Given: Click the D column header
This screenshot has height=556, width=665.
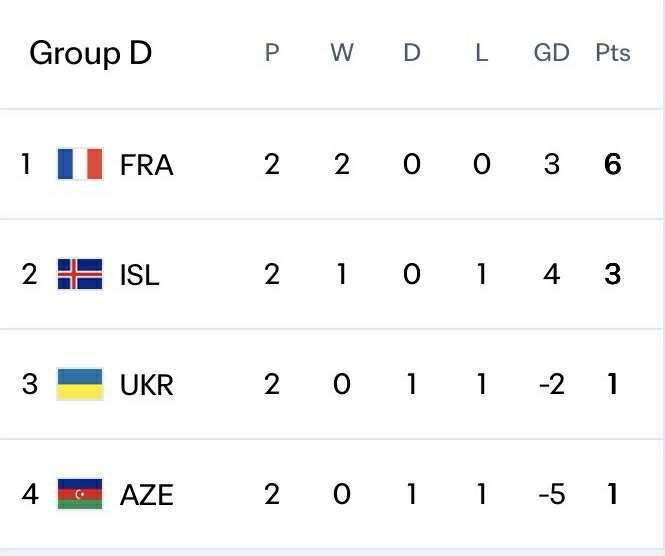Looking at the screenshot, I should tap(412, 53).
